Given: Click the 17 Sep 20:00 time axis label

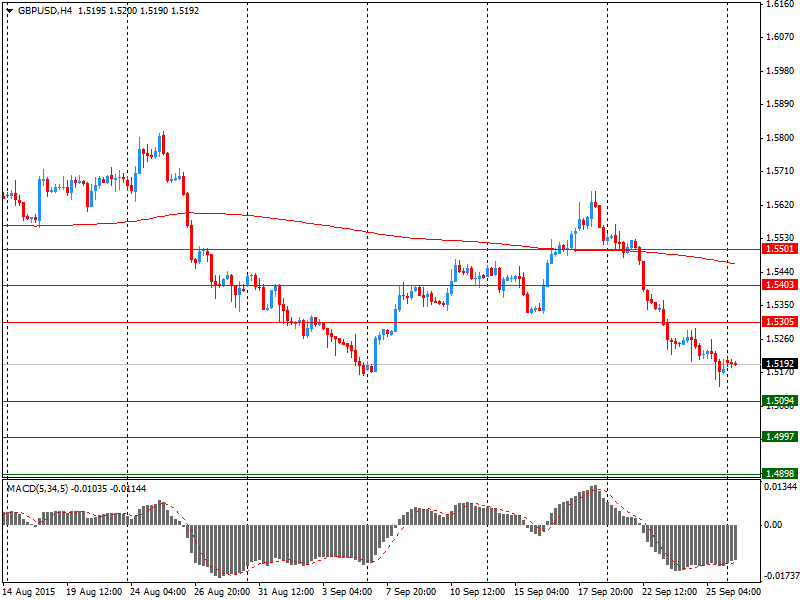Looking at the screenshot, I should [606, 592].
